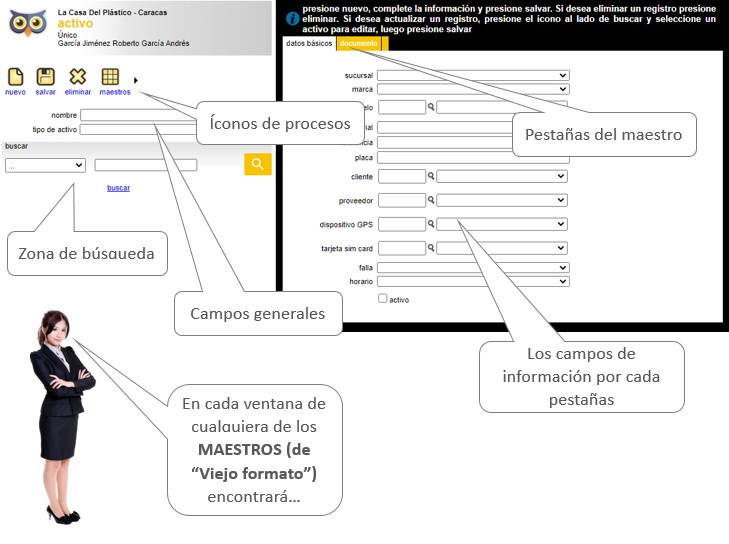Image resolution: width=729 pixels, height=544 pixels.
Task: Click the nuevo (new document) icon
Action: 15,77
